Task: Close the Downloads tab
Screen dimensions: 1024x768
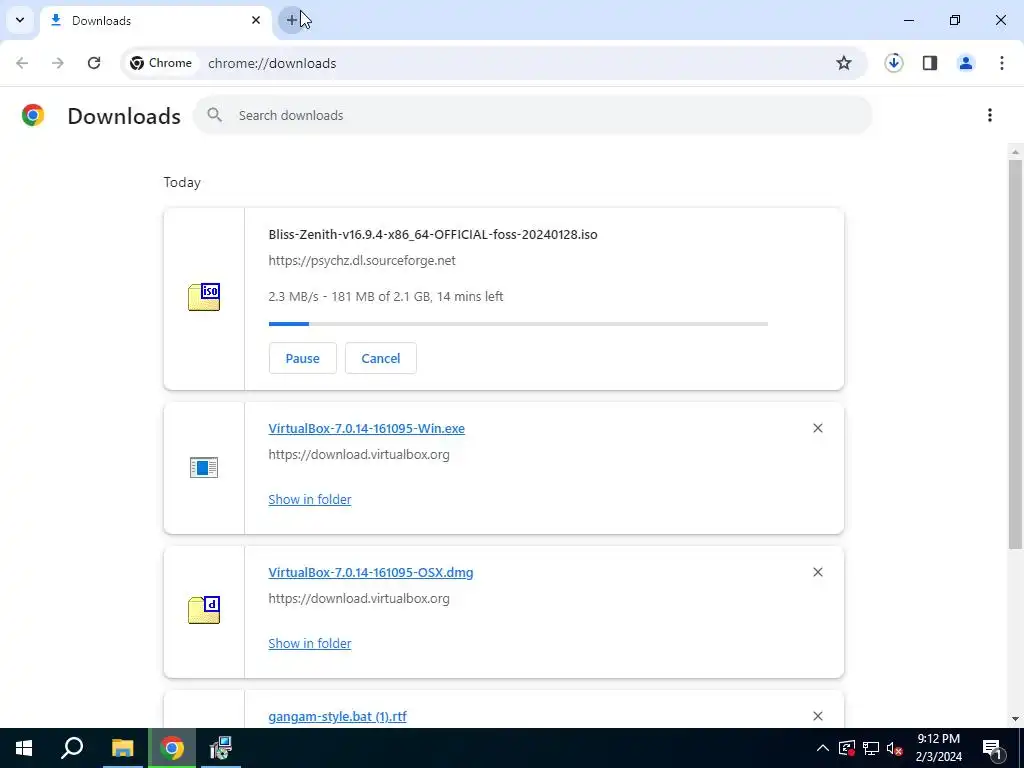Action: (256, 20)
